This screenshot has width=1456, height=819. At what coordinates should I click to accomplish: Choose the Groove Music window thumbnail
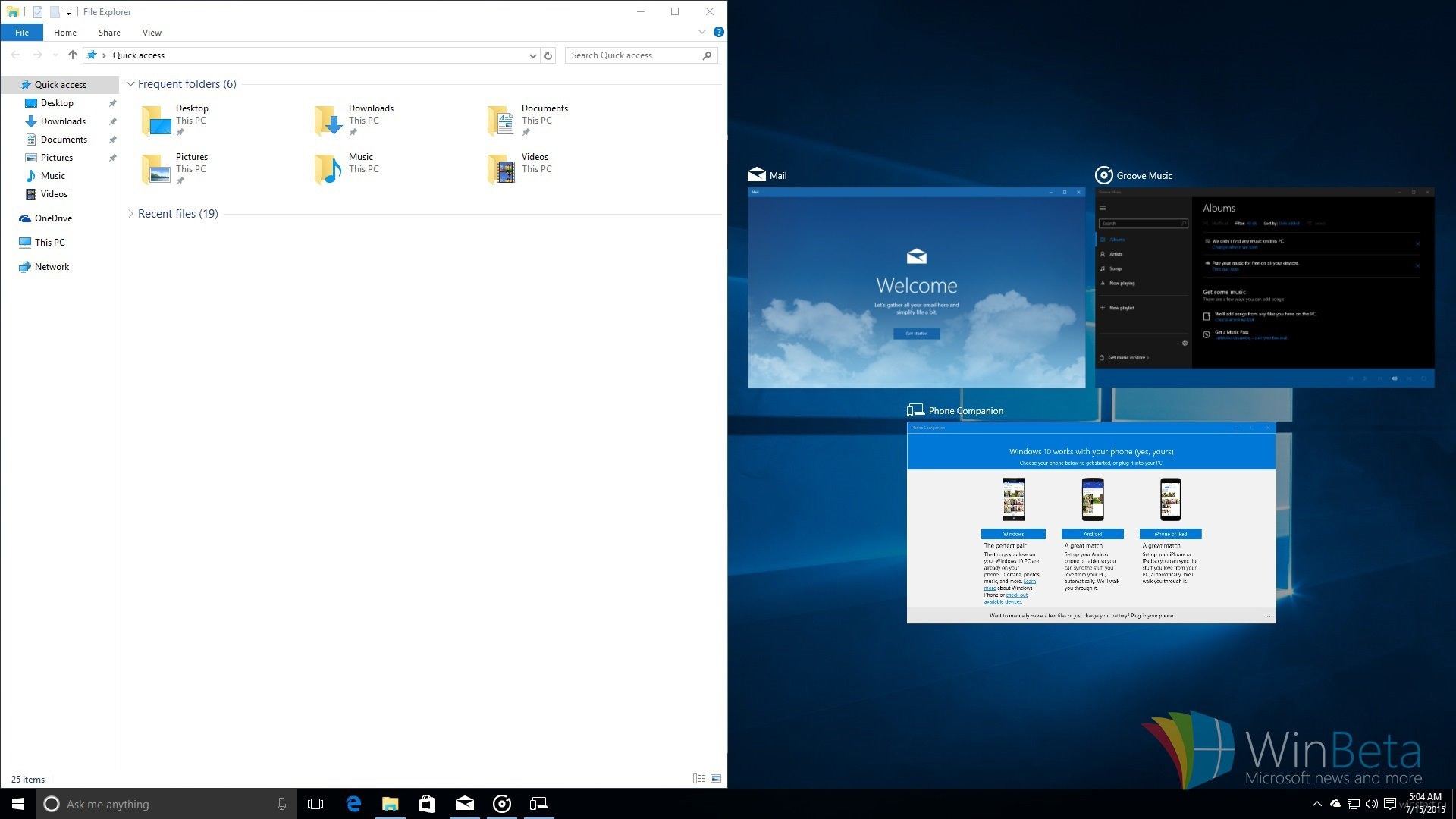[1264, 288]
